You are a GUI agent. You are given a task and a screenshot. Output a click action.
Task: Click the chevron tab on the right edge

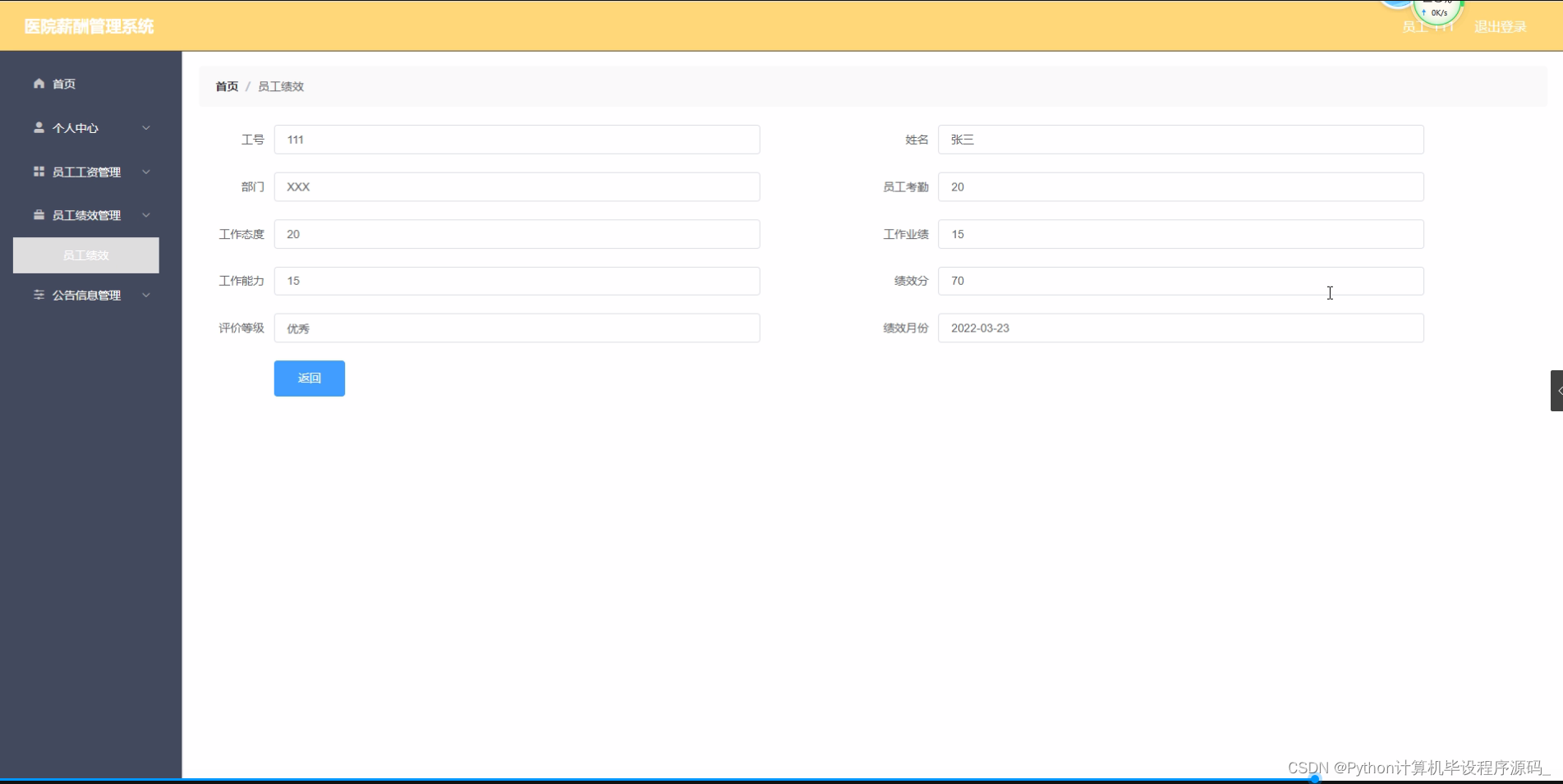click(1556, 391)
